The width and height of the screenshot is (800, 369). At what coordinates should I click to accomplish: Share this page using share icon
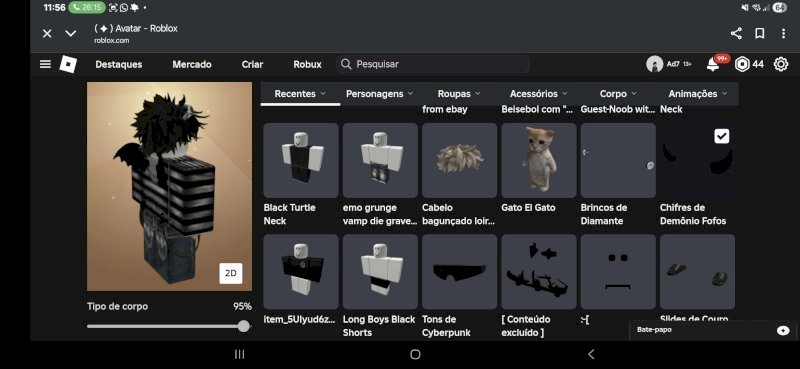[x=736, y=34]
